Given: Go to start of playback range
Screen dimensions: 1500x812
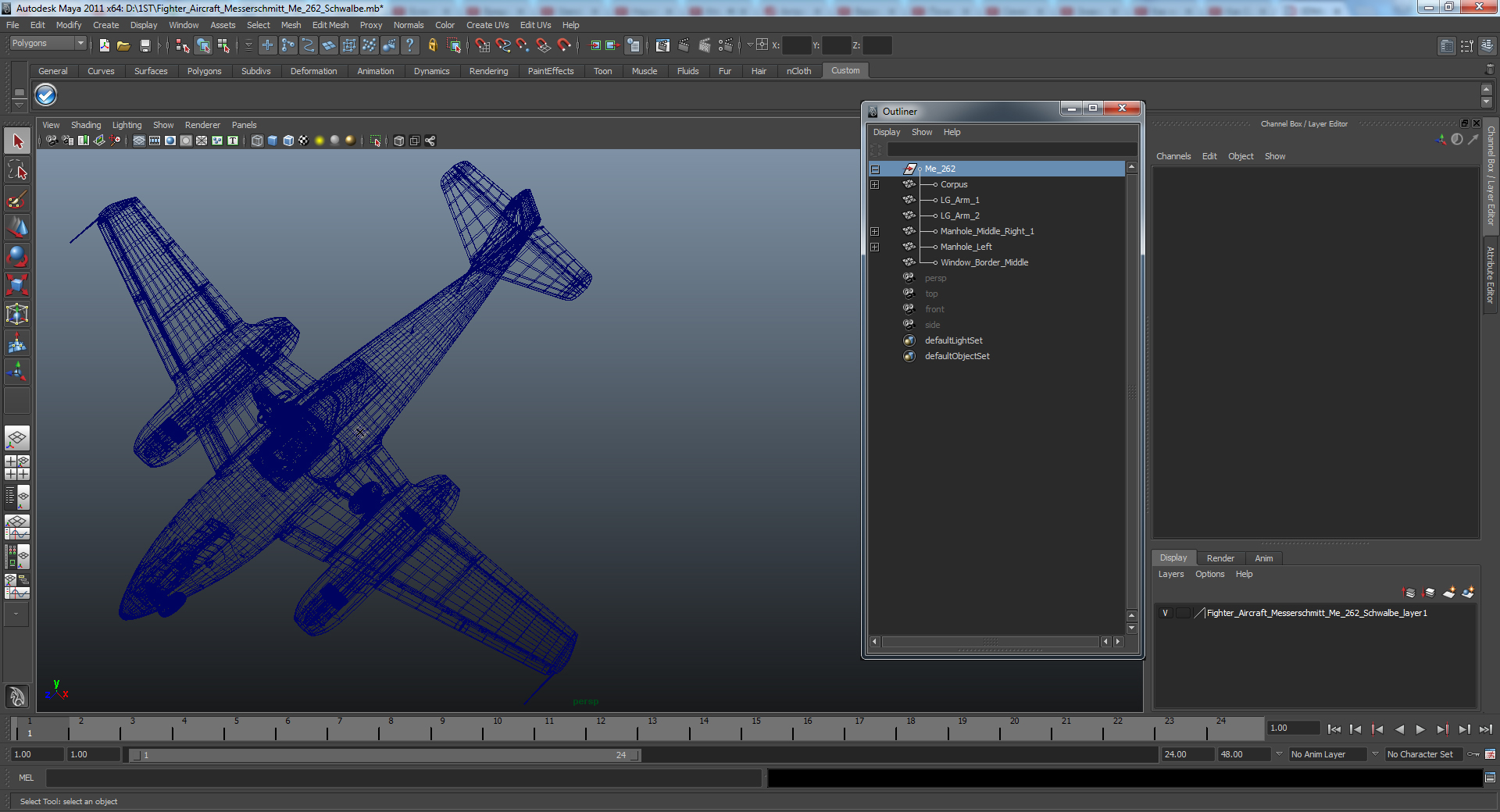Looking at the screenshot, I should tap(1334, 729).
